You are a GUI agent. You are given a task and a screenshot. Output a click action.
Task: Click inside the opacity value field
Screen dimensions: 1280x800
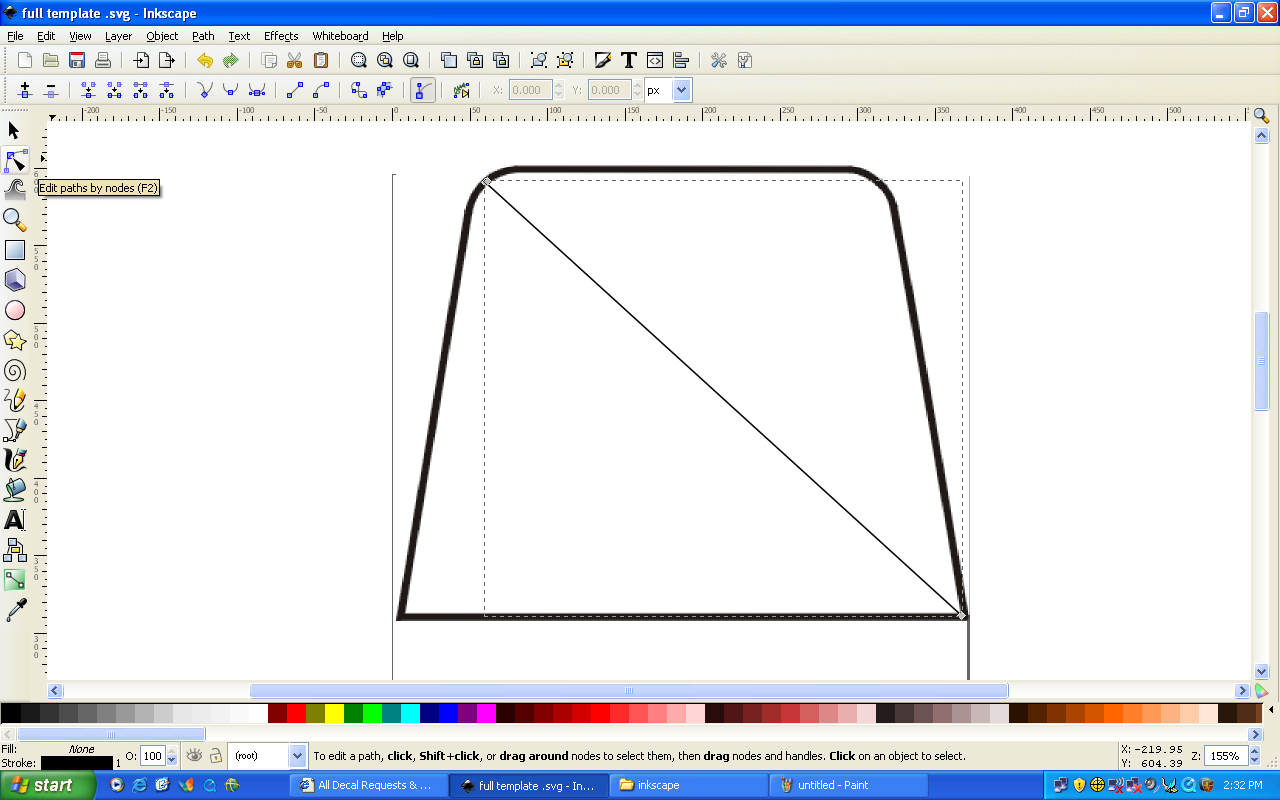click(153, 756)
